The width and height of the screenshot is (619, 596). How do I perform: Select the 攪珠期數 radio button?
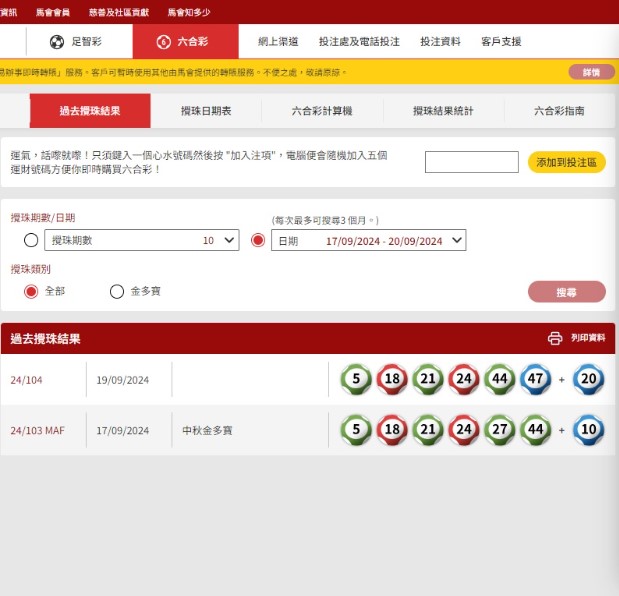(31, 240)
